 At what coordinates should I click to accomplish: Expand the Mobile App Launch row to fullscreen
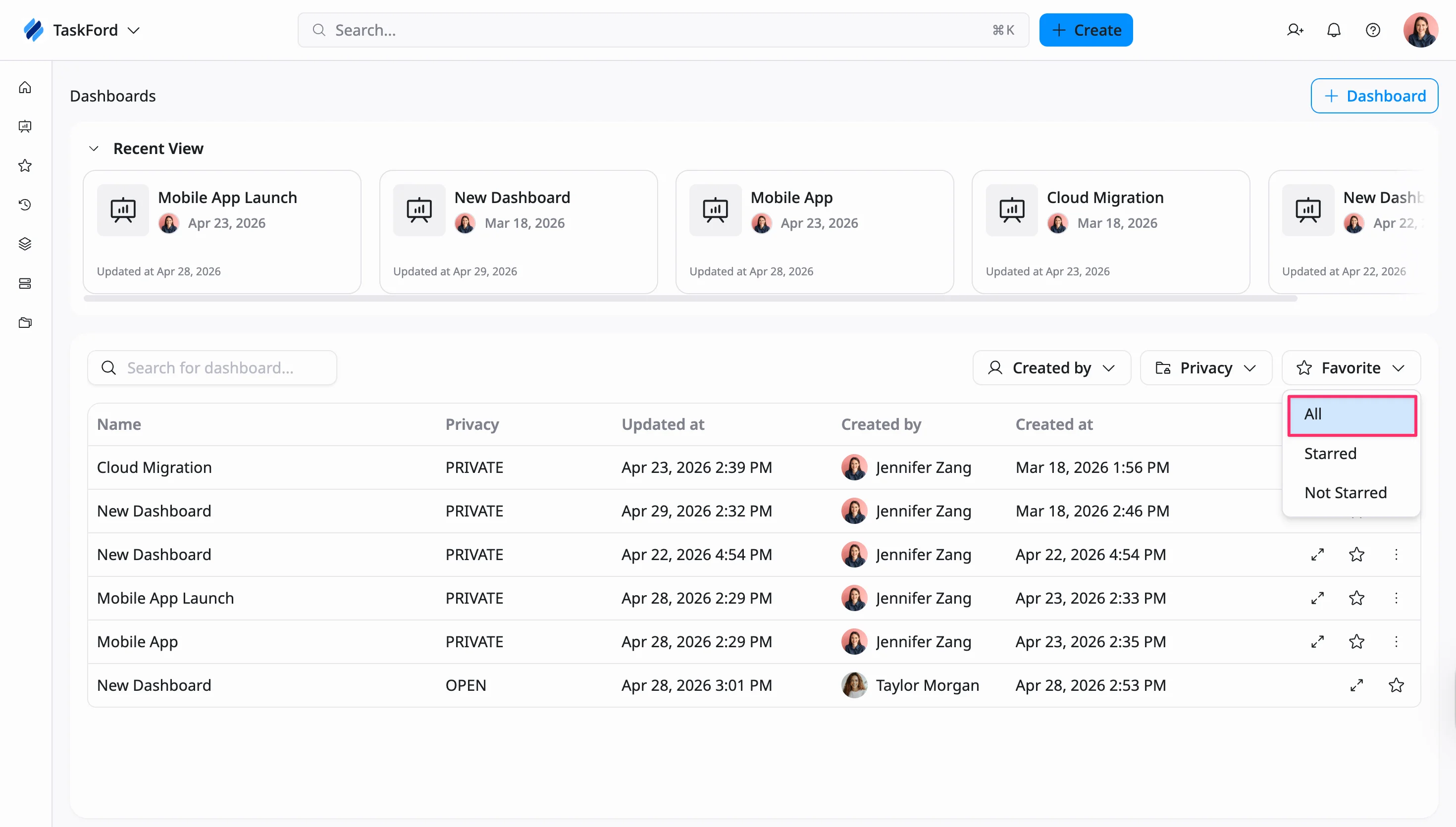[x=1317, y=598]
